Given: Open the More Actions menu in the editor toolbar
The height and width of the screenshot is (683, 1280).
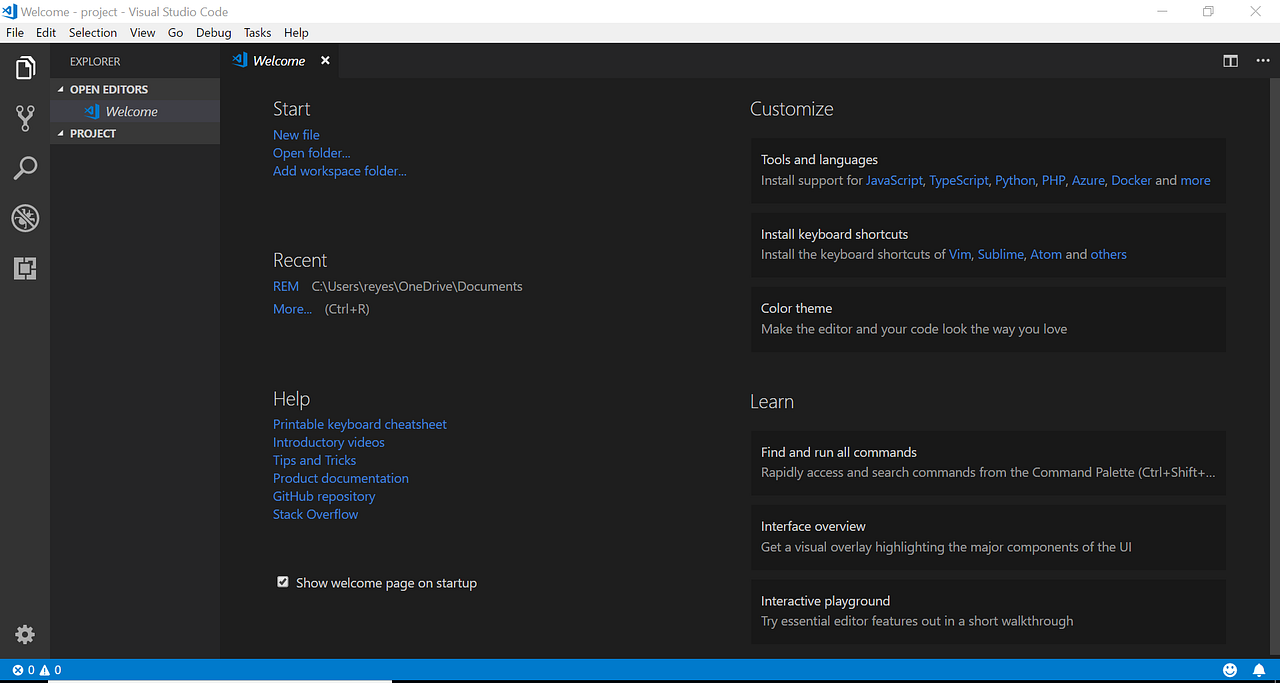Looking at the screenshot, I should point(1262,60).
